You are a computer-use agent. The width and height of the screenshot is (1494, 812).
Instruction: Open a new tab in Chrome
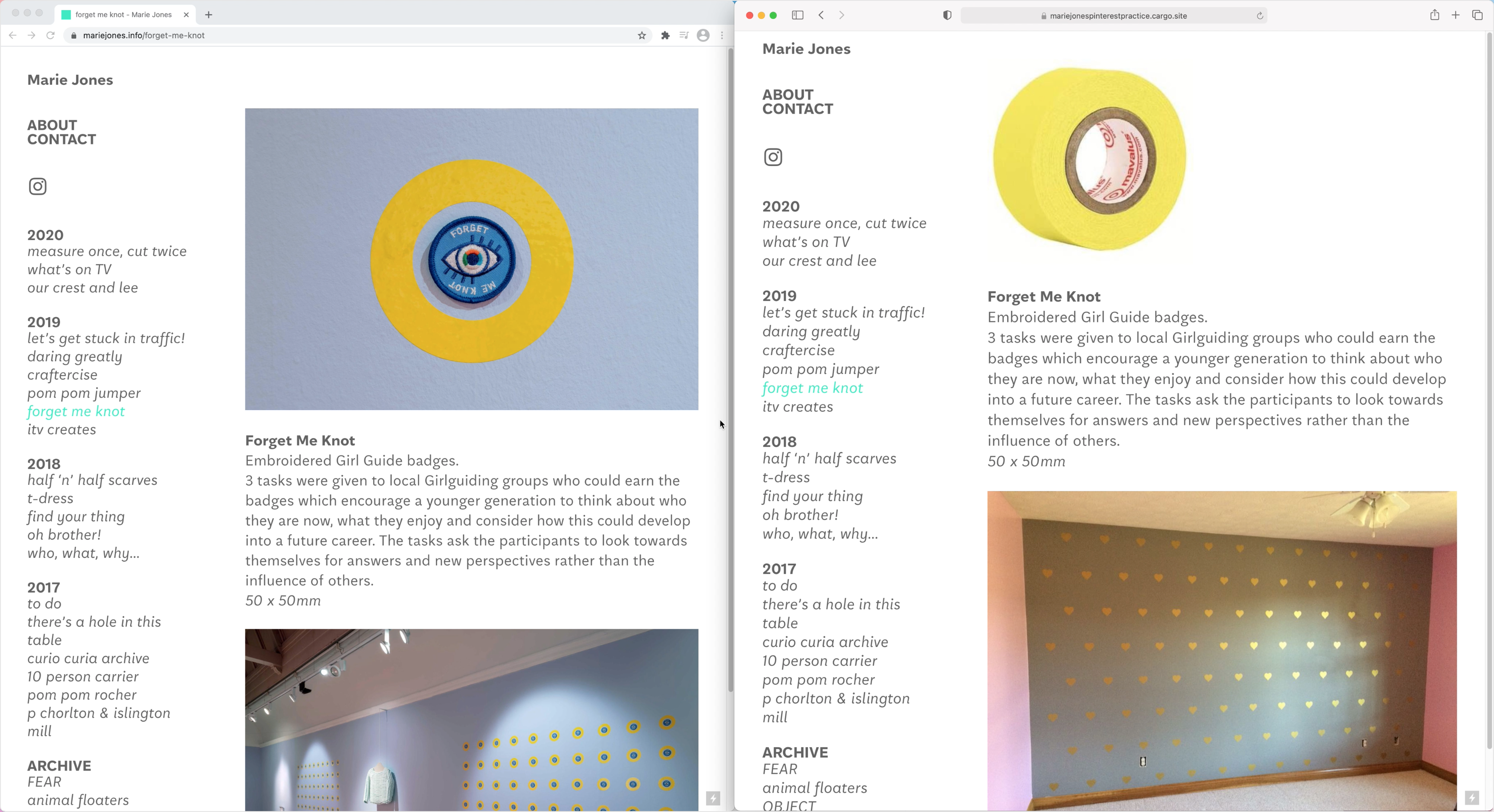point(209,15)
